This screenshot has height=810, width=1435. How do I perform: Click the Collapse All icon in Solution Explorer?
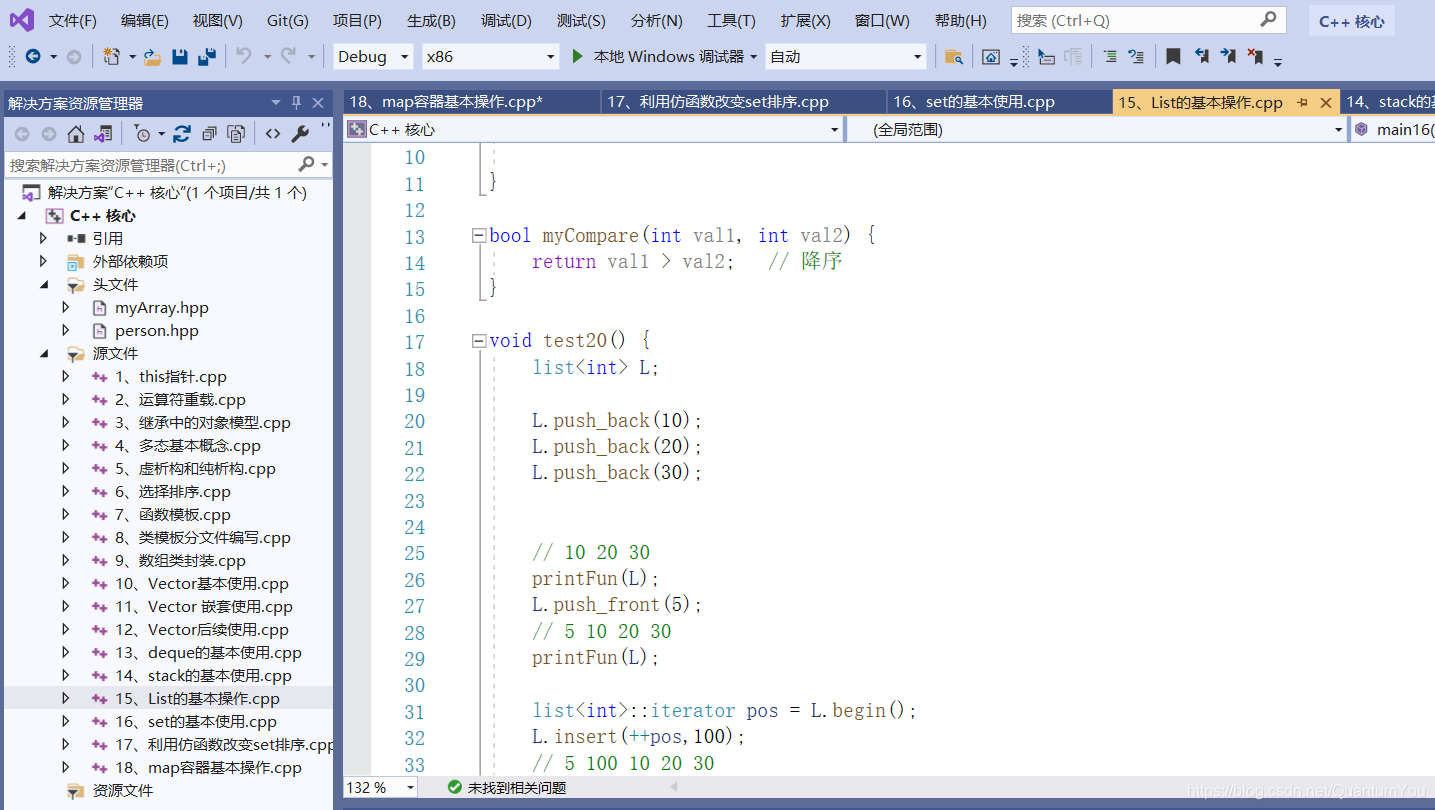(x=209, y=134)
